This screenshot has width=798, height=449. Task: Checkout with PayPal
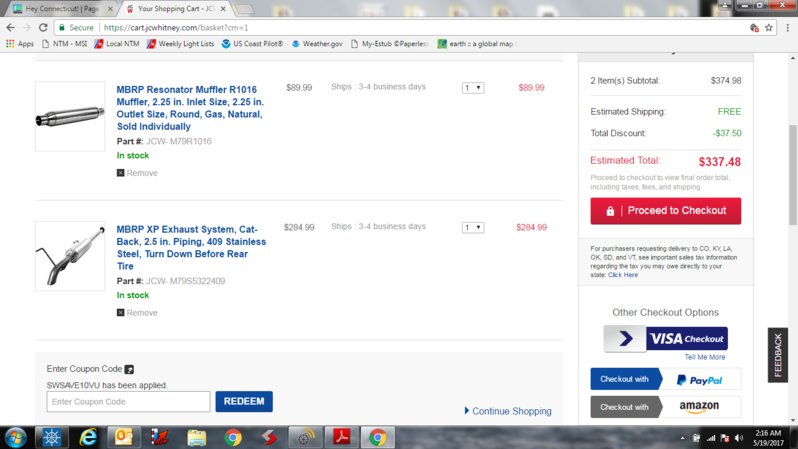point(666,379)
